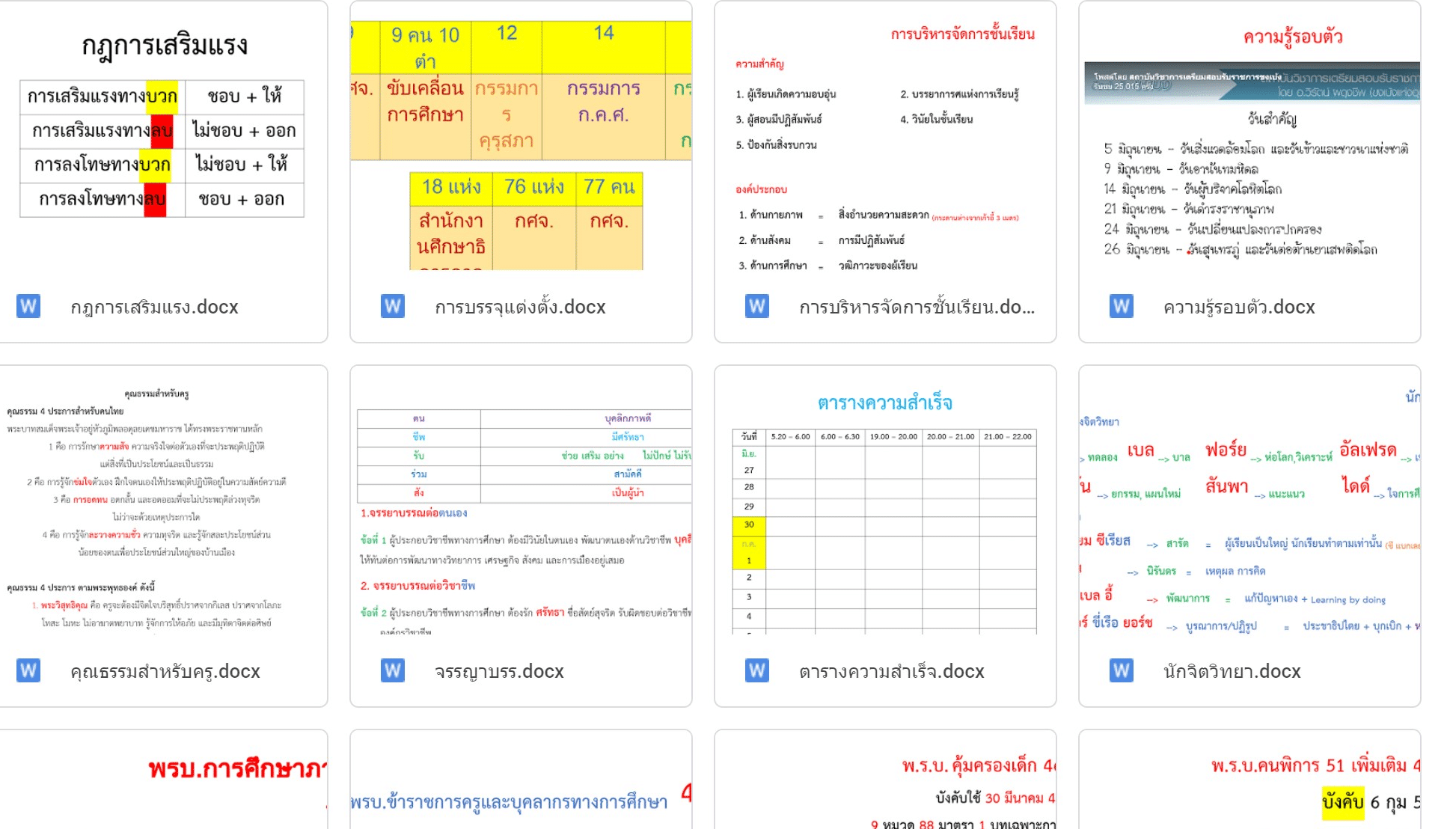
Task: Select file name ตารางความสำเร็จ.docx
Action: (x=891, y=671)
